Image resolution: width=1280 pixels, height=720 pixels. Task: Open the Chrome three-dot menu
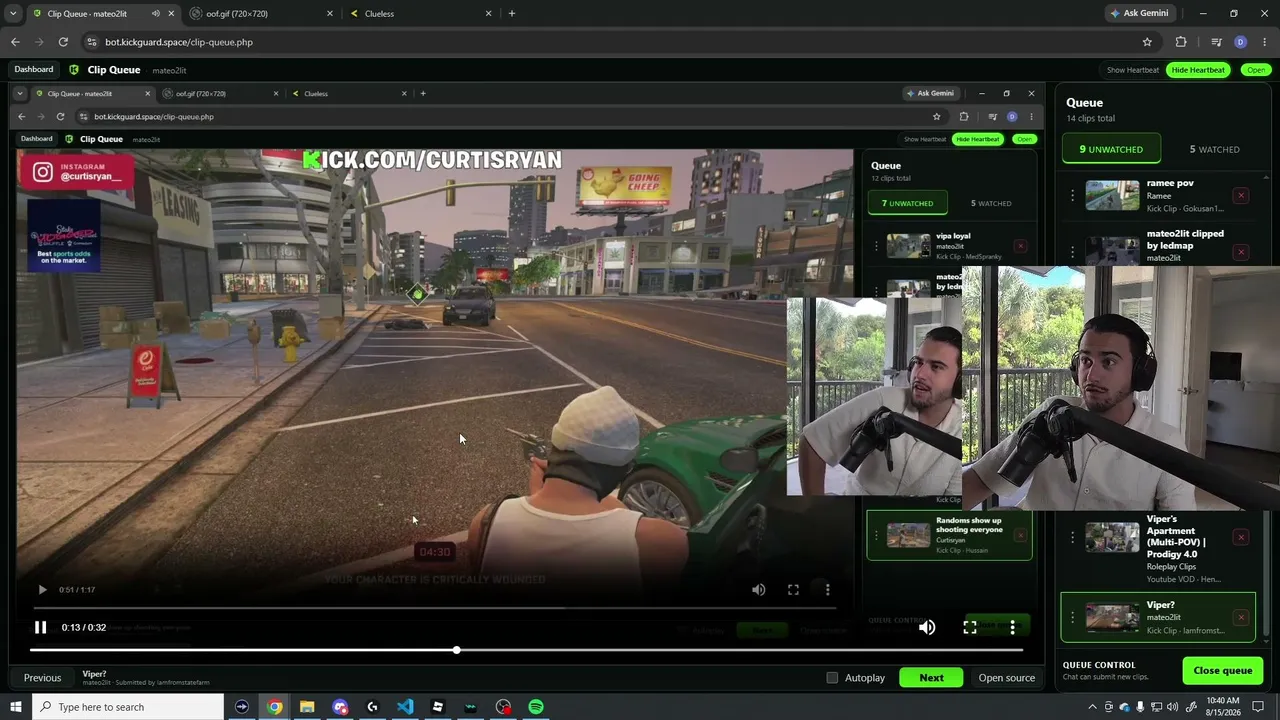[x=1265, y=42]
